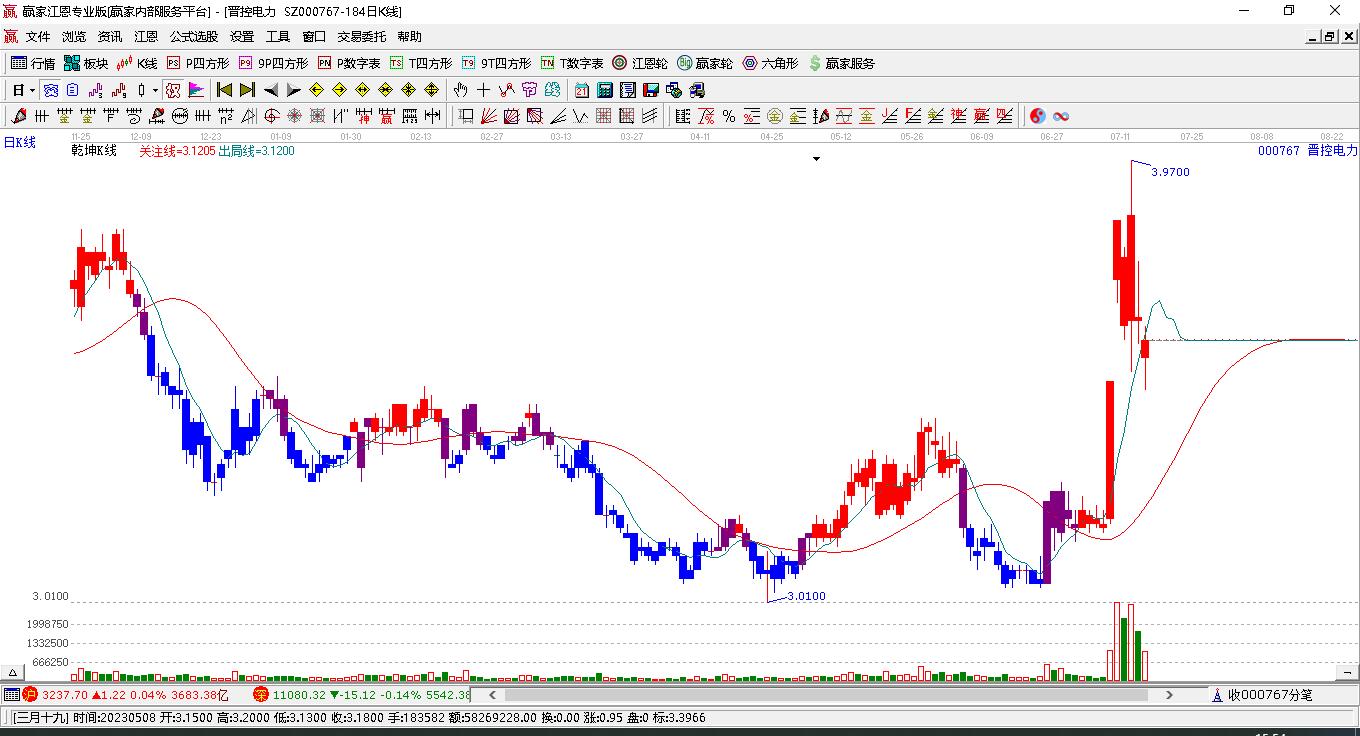The width and height of the screenshot is (1360, 736).
Task: Click Shenzhen index 11080.32 status entry
Action: (362, 695)
